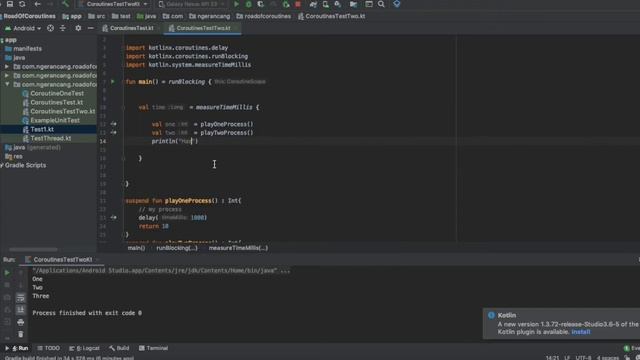Click the Save All toolbar icon
The image size is (640, 360).
click(x=10, y=4)
